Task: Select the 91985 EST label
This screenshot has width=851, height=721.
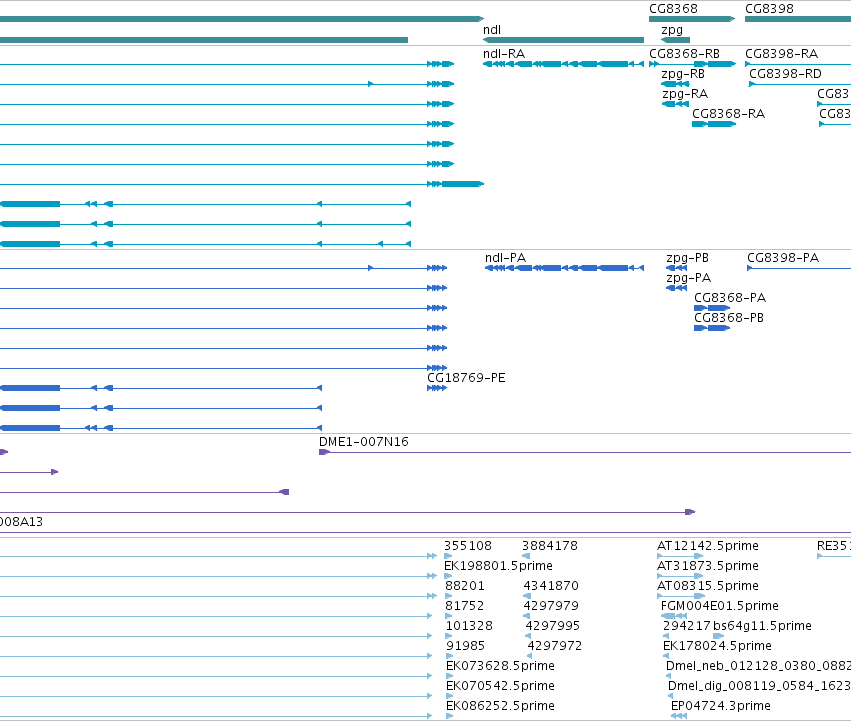Action: click(x=465, y=646)
